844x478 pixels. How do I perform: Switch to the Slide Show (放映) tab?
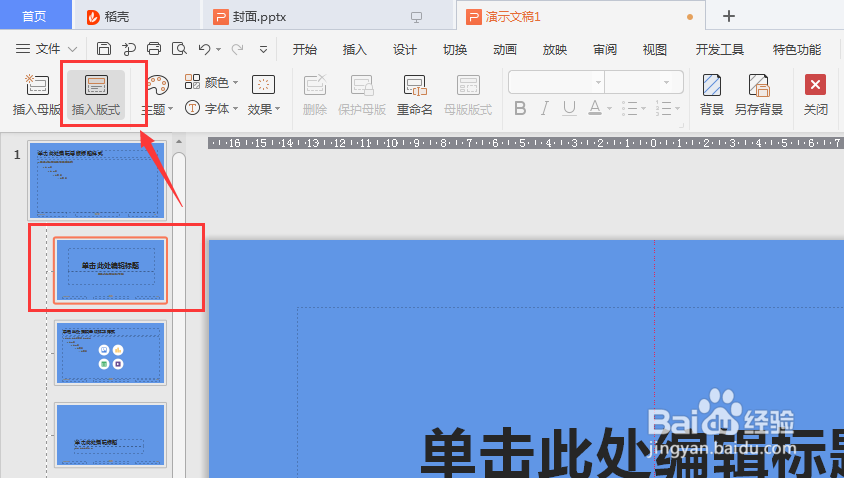tap(555, 50)
